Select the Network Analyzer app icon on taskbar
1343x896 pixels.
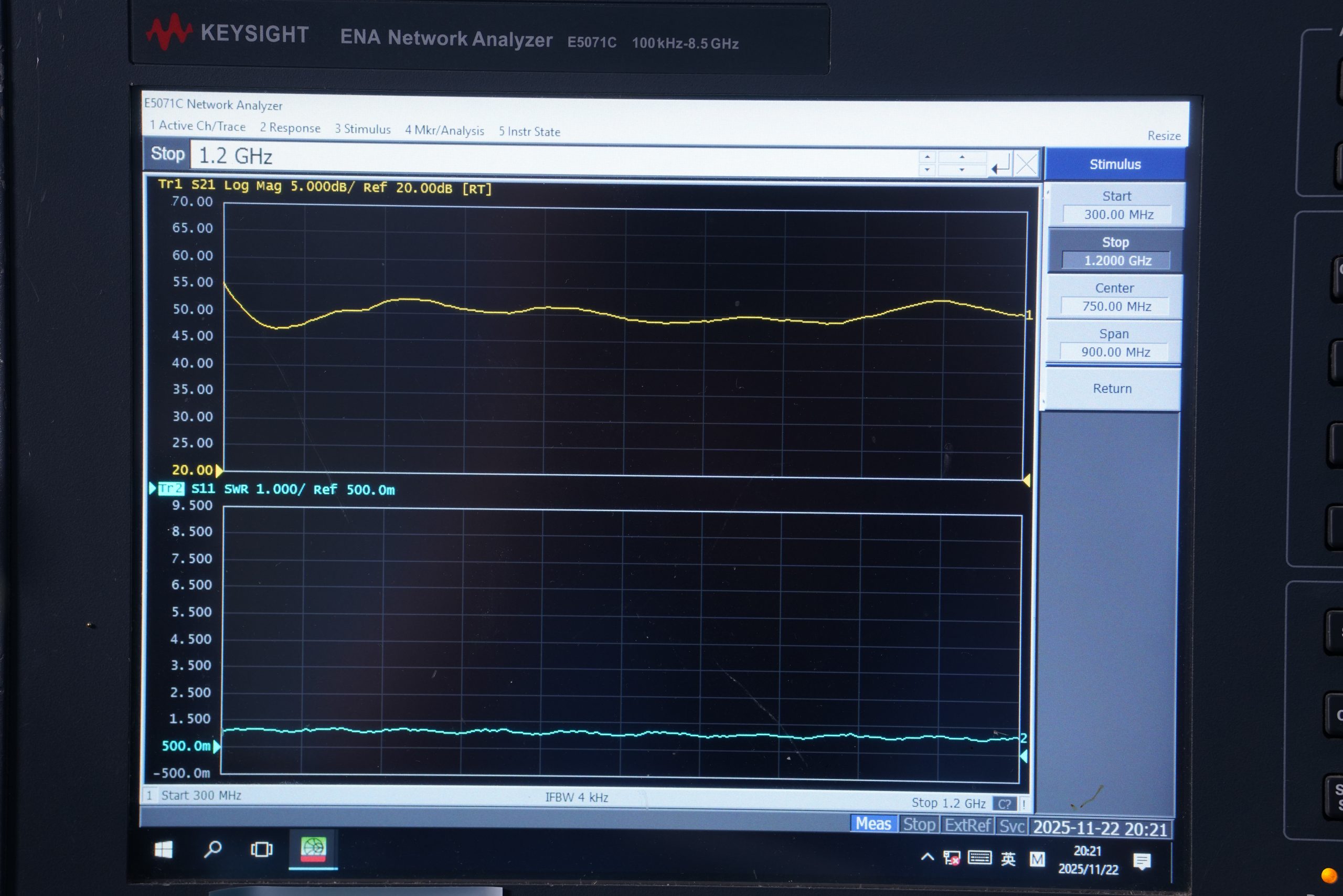tap(313, 850)
